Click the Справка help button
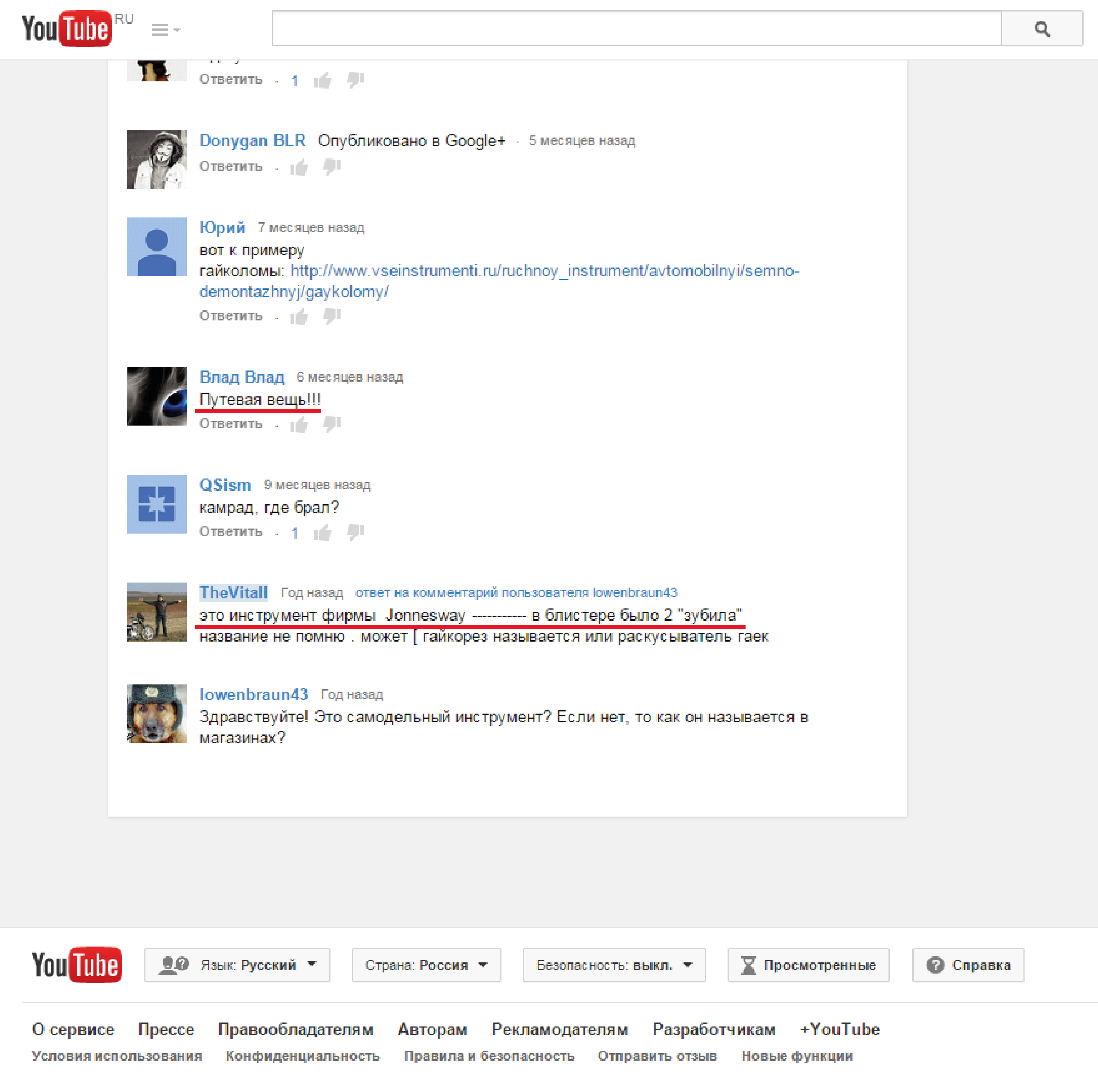This screenshot has width=1098, height=1092. (x=968, y=965)
